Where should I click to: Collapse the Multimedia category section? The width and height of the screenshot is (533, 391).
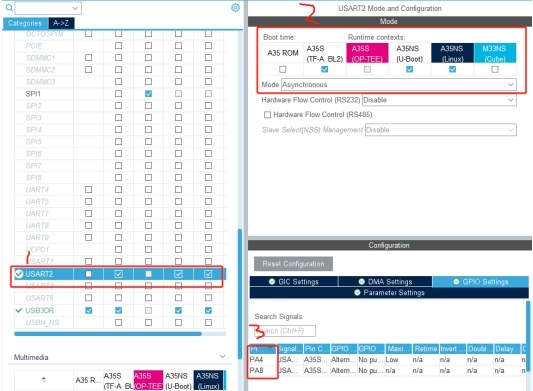coord(222,356)
